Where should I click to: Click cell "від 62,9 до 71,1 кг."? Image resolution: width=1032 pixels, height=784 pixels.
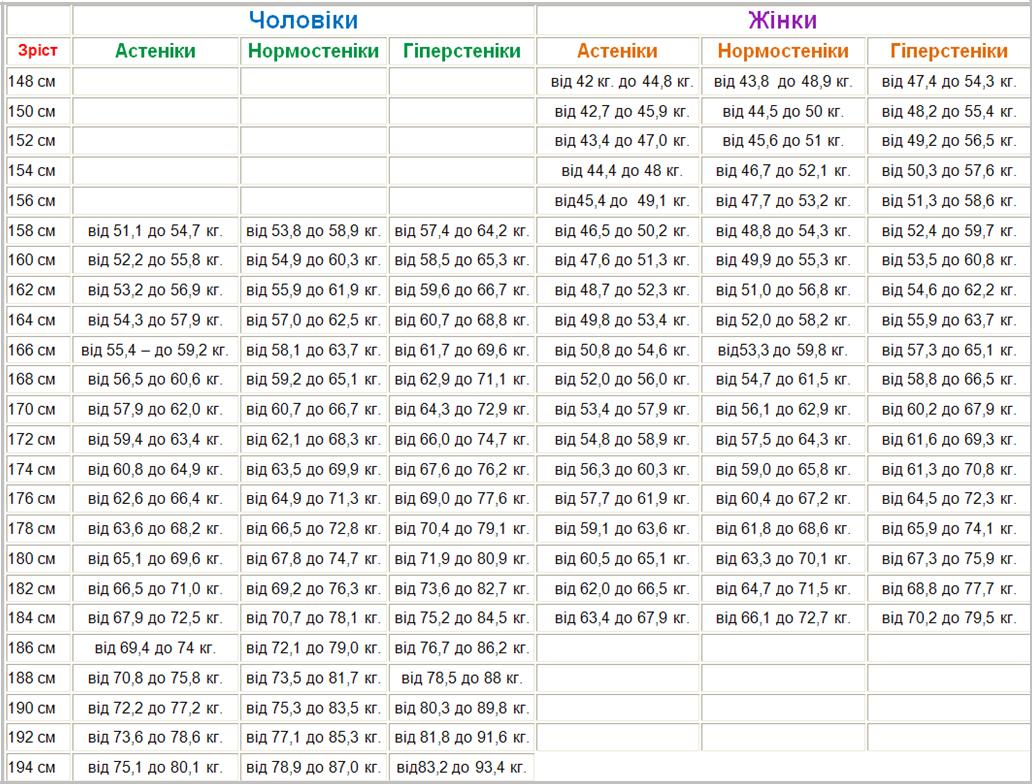(462, 380)
